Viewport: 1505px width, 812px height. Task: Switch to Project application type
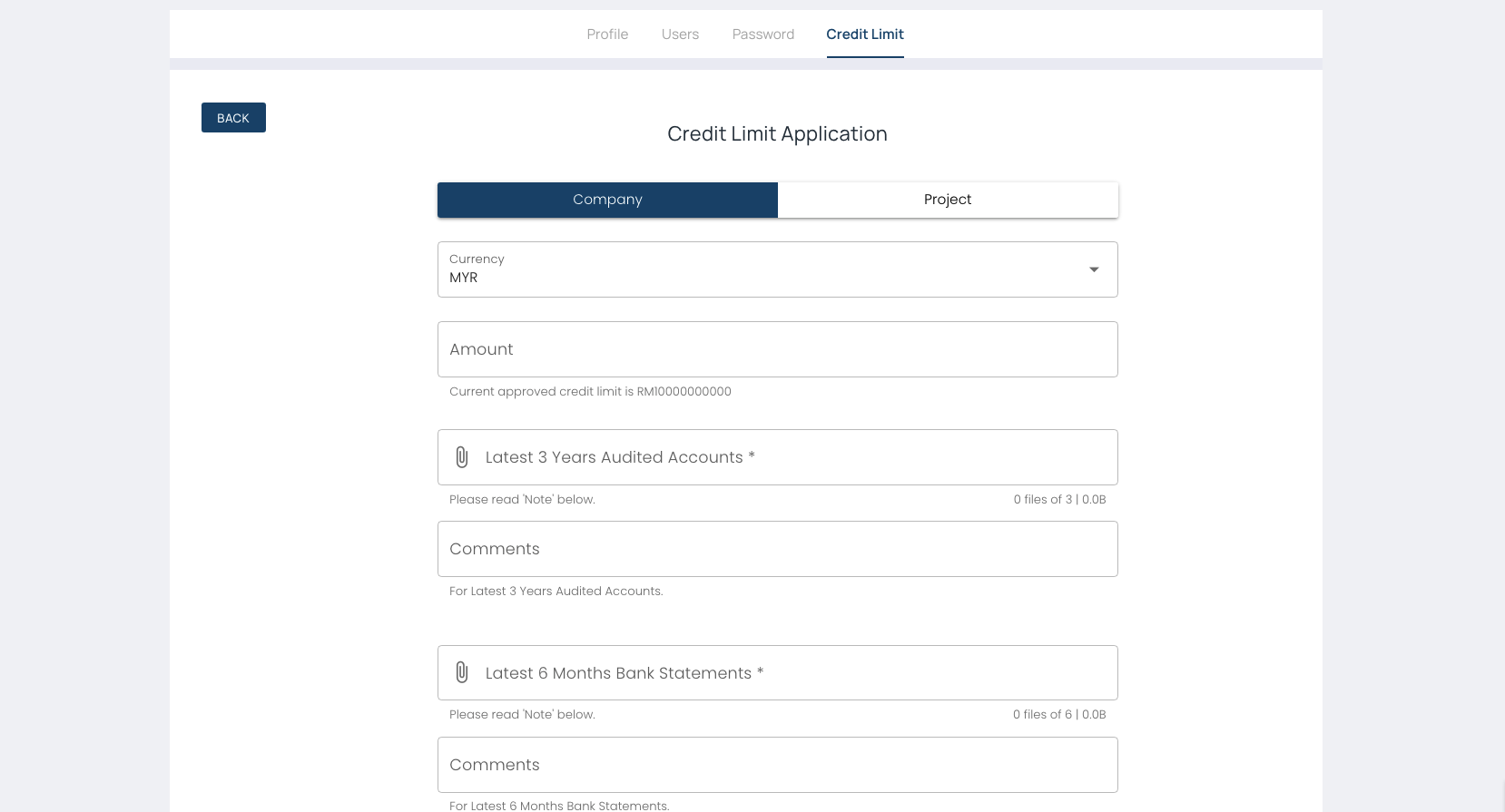(x=948, y=200)
